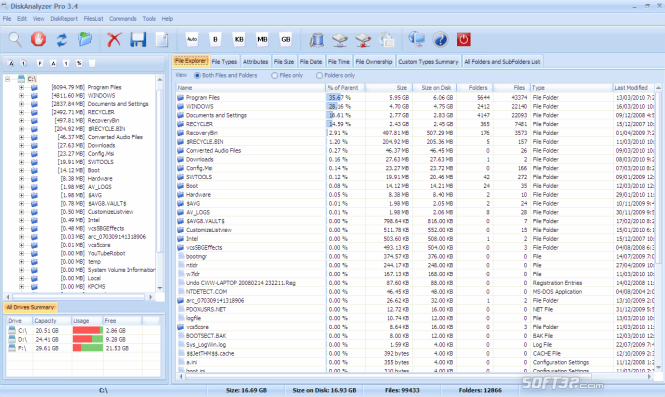This screenshot has height=397, width=665.
Task: Open All Folders and SubFolders List tab
Action: (502, 62)
